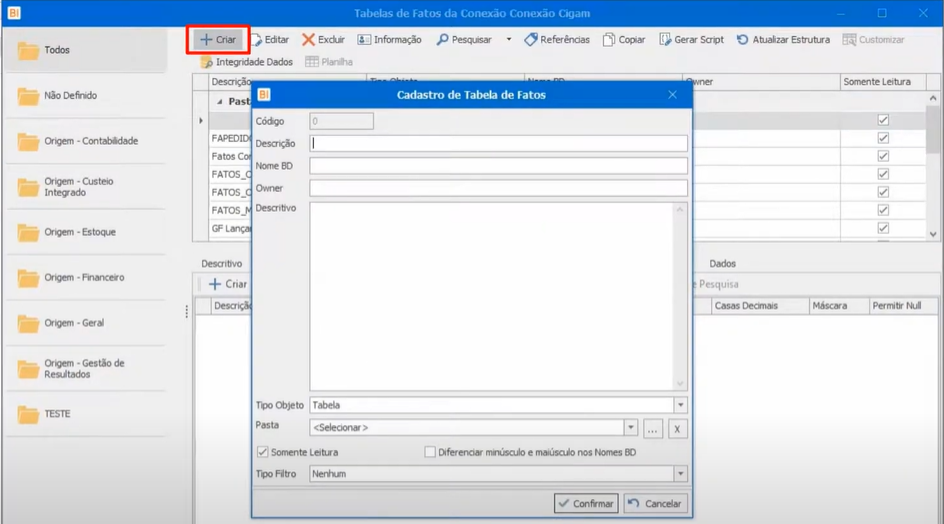This screenshot has height=524, width=944.
Task: Select the Todos folder
Action: (86, 50)
